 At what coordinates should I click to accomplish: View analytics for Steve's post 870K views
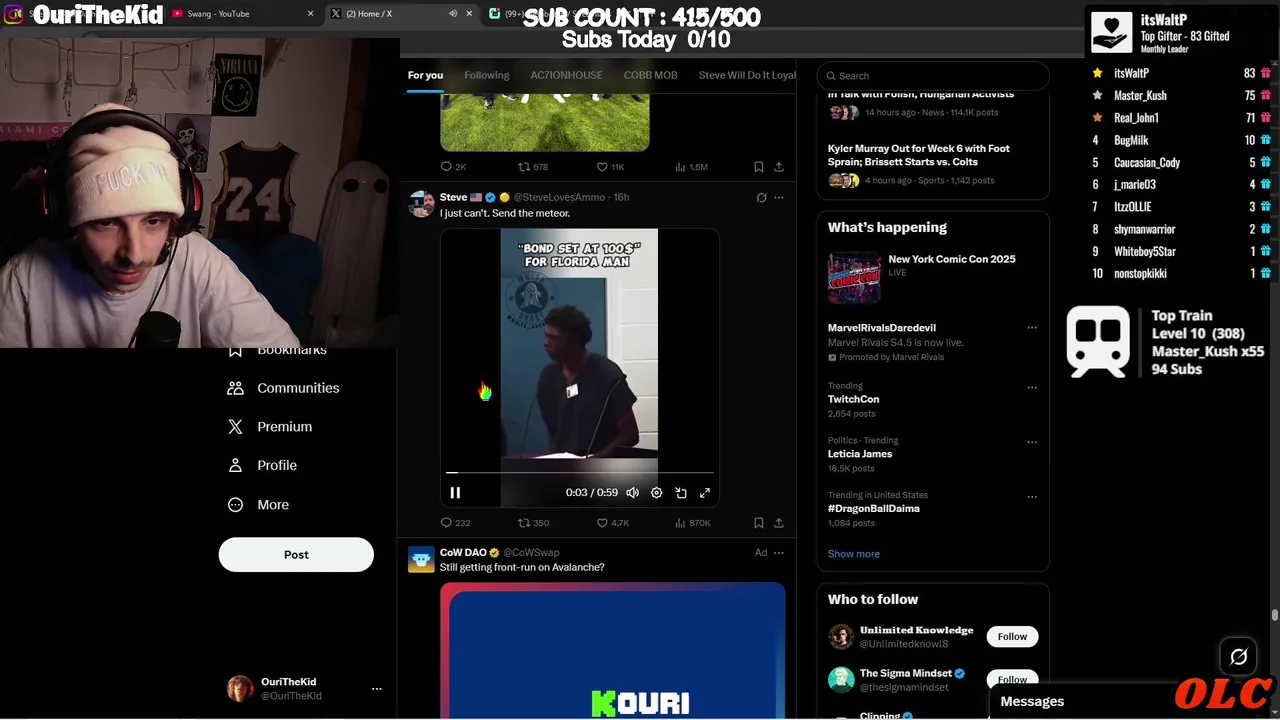click(692, 522)
